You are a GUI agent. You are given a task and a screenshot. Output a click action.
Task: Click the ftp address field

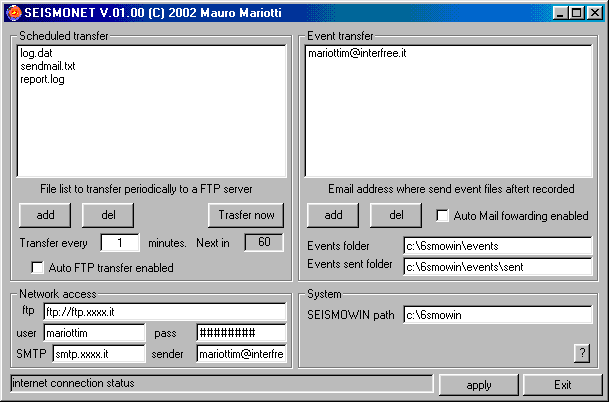click(x=165, y=312)
